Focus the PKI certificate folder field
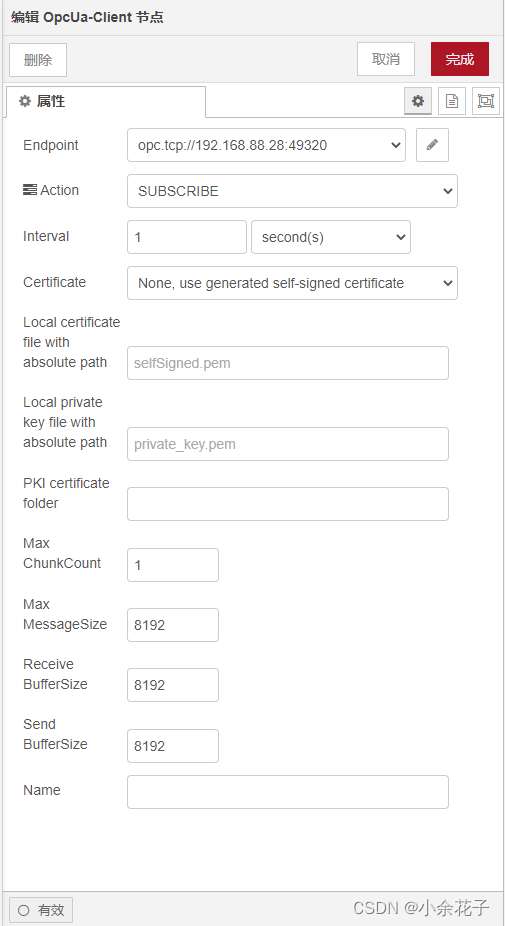The height and width of the screenshot is (926, 505). tap(288, 504)
